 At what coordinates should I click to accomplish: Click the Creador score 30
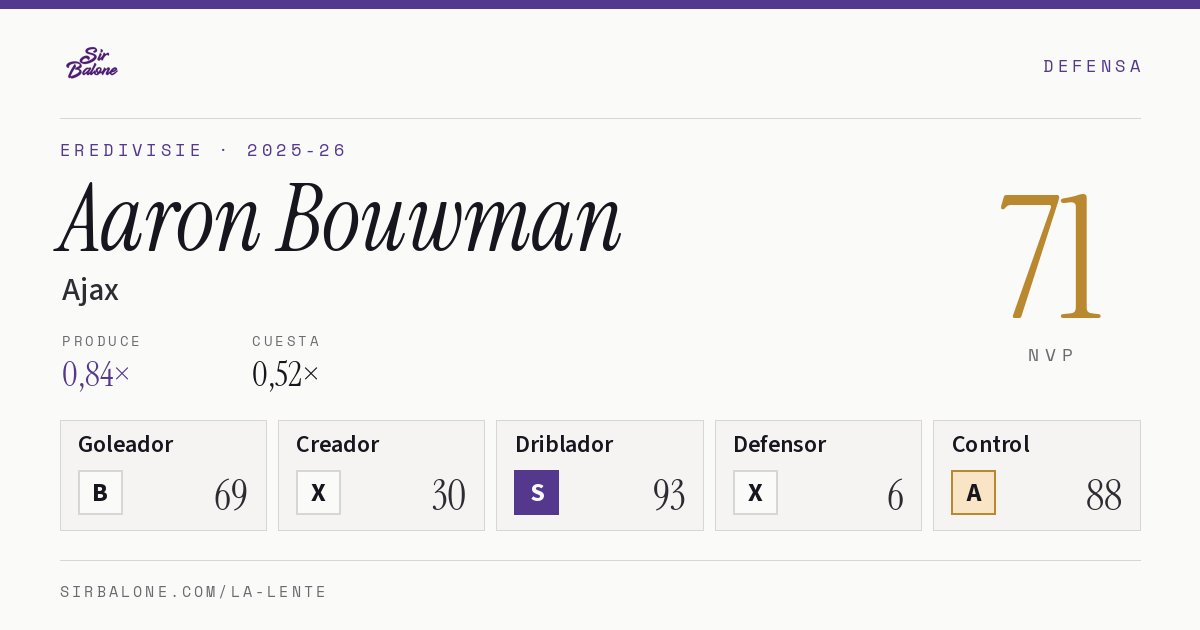(449, 495)
